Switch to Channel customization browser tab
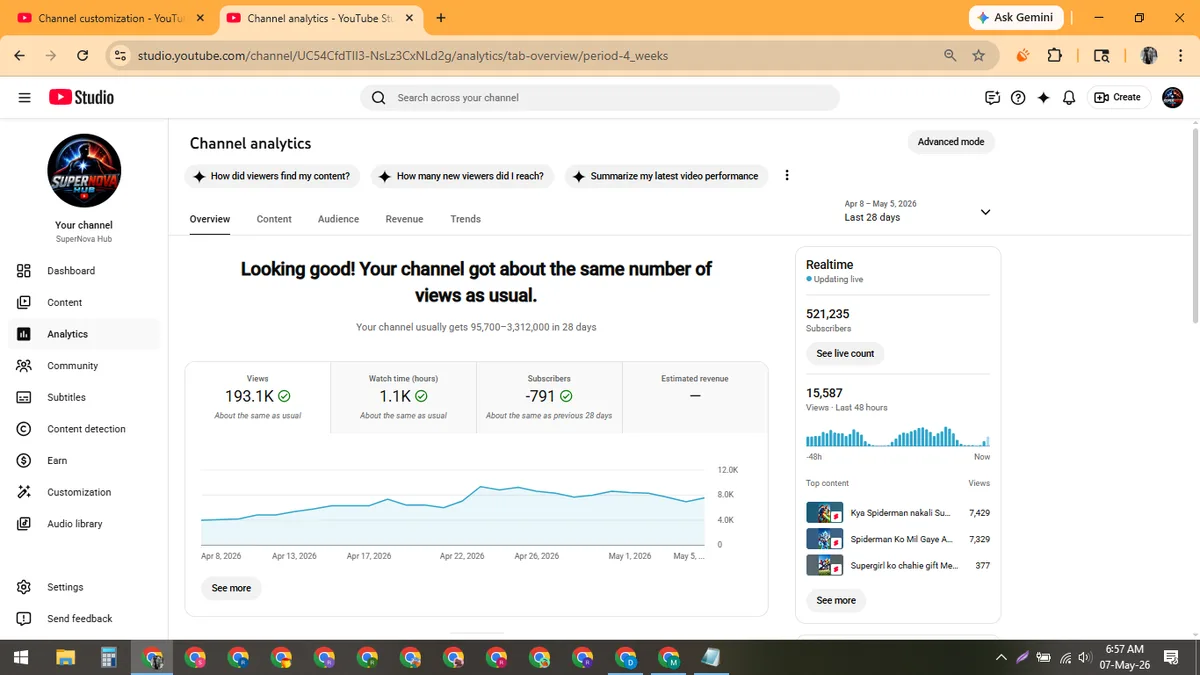1200x675 pixels. click(110, 18)
